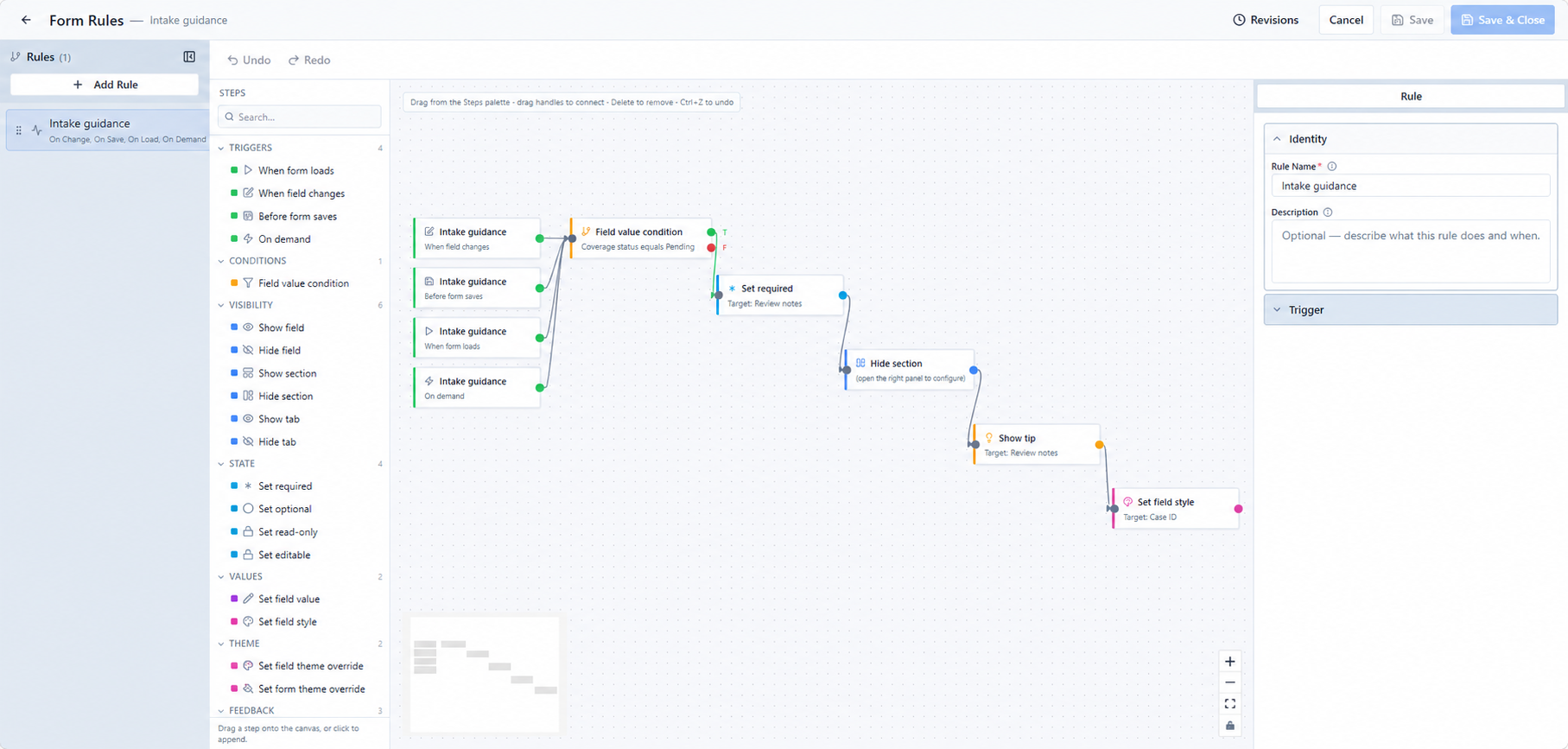Zoom in on the canvas

(1230, 662)
